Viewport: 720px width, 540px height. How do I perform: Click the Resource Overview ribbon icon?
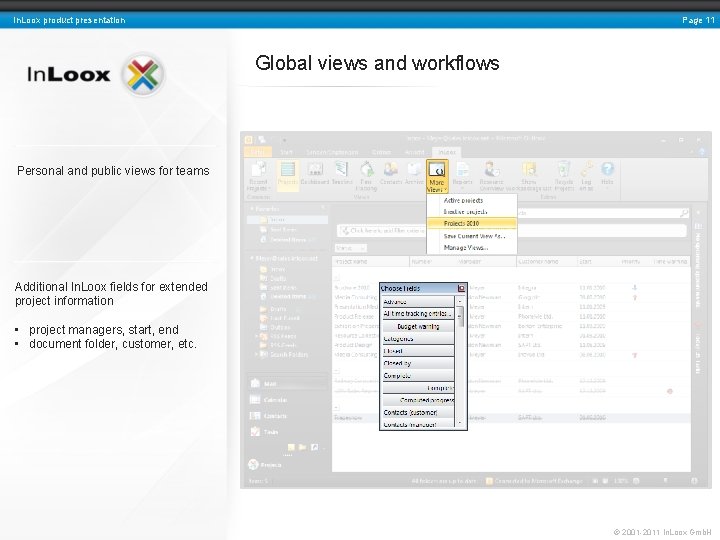(x=491, y=176)
